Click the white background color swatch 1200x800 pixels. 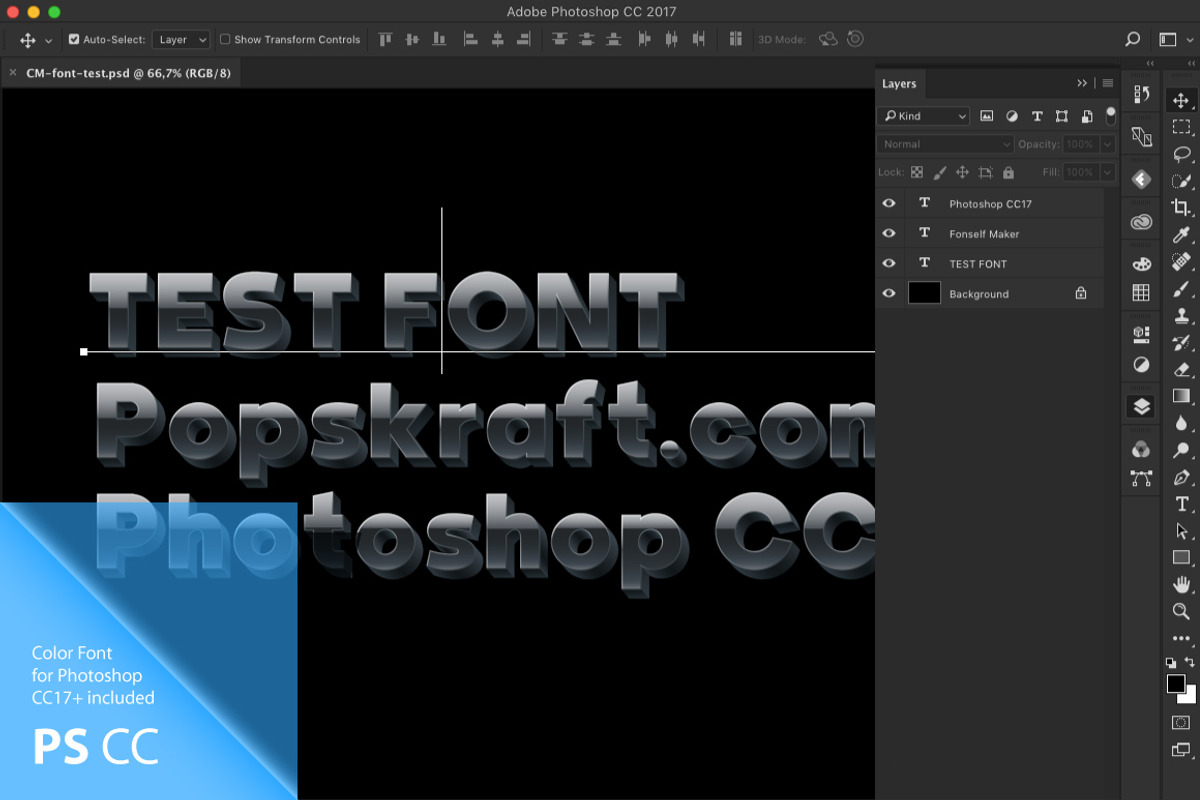pyautogui.click(x=1190, y=697)
